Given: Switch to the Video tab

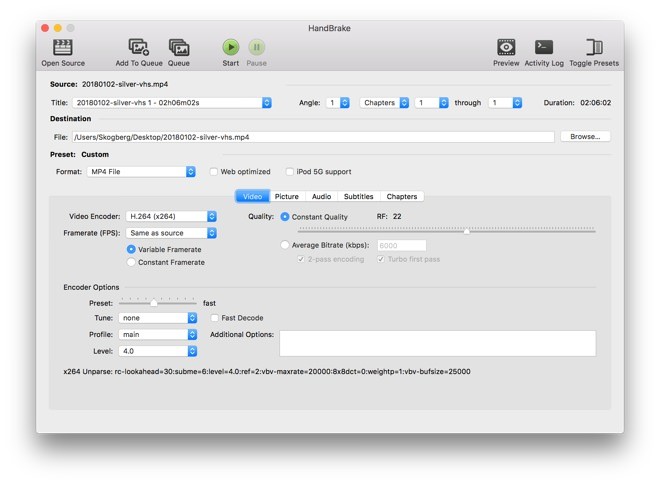Looking at the screenshot, I should point(252,197).
